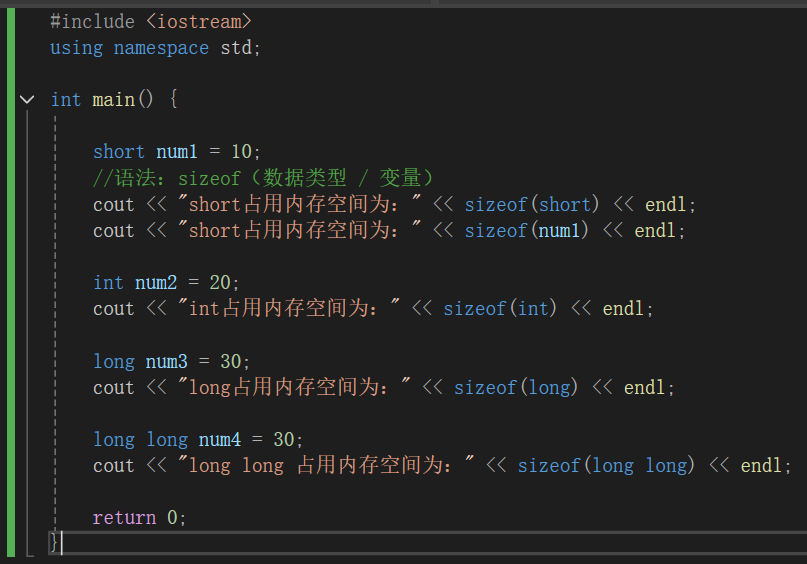Click the '#include <iostream>' line
The image size is (807, 564).
tap(151, 22)
